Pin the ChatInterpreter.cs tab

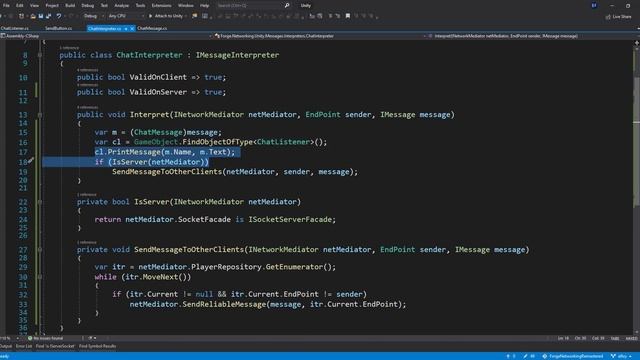pyautogui.click(x=126, y=29)
